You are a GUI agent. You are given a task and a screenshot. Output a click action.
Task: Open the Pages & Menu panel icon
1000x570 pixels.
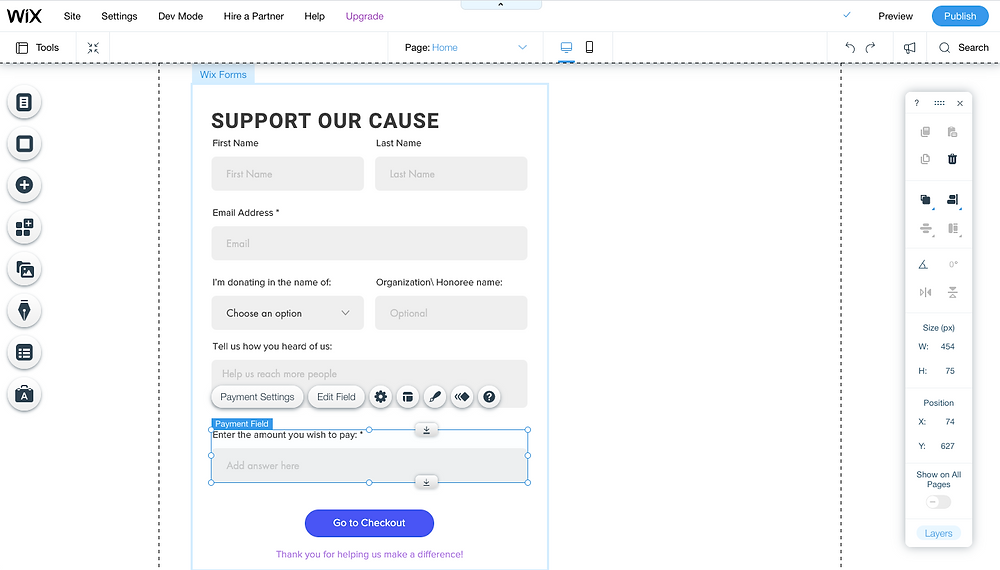pos(24,102)
